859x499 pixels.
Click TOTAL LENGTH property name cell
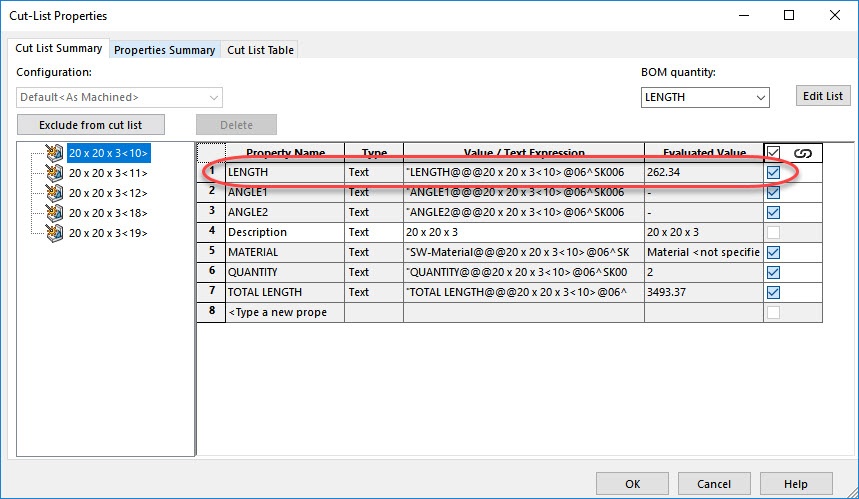pos(285,292)
